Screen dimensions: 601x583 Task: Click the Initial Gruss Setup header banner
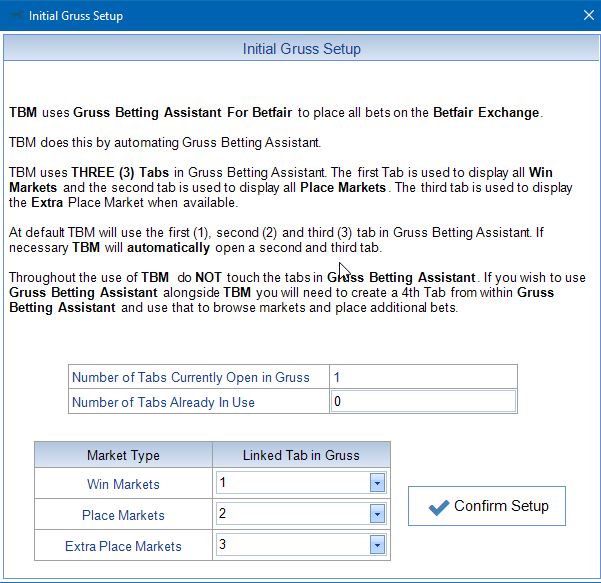click(x=301, y=49)
